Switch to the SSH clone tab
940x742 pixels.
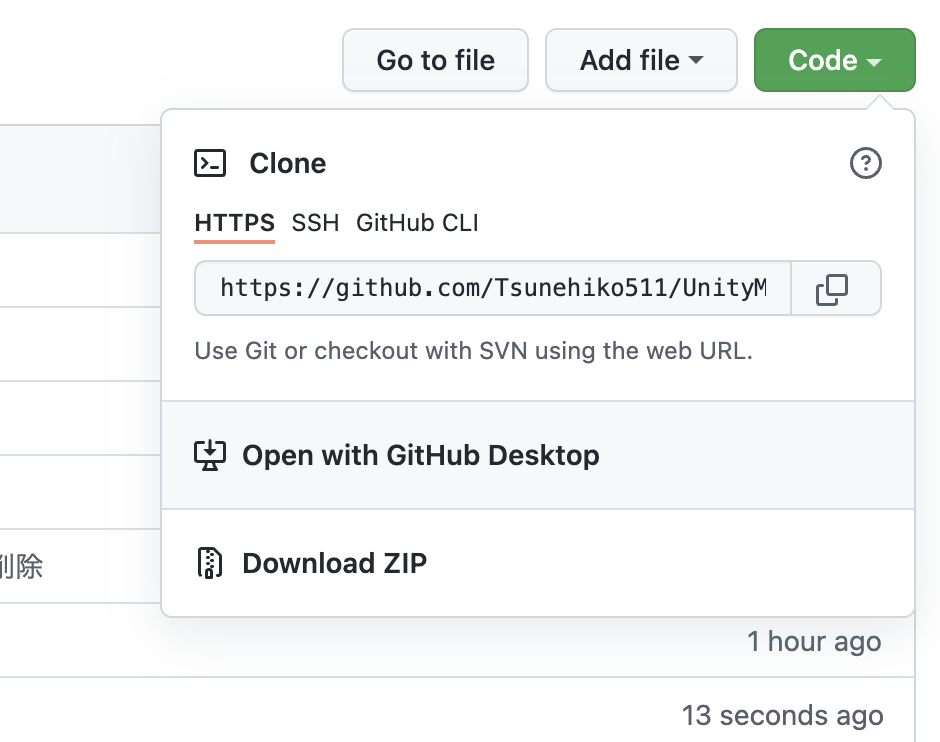pos(315,223)
